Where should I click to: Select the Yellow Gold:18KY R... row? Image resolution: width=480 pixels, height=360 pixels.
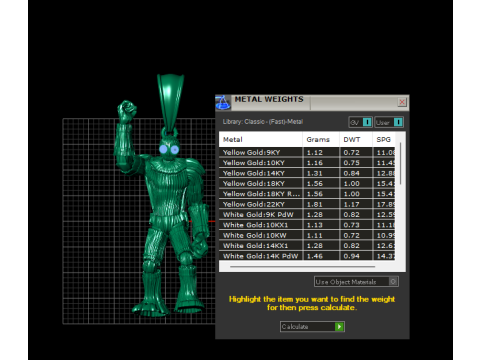[307, 194]
